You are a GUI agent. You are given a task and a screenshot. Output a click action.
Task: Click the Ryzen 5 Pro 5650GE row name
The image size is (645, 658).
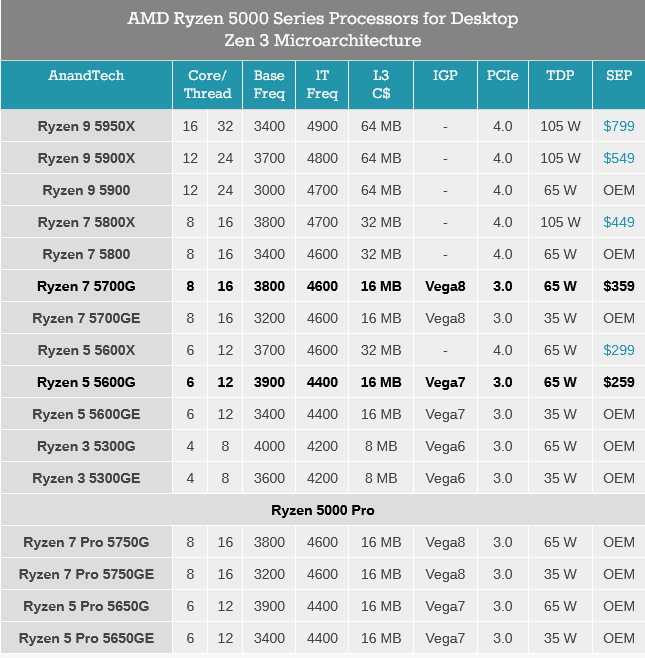(86, 638)
